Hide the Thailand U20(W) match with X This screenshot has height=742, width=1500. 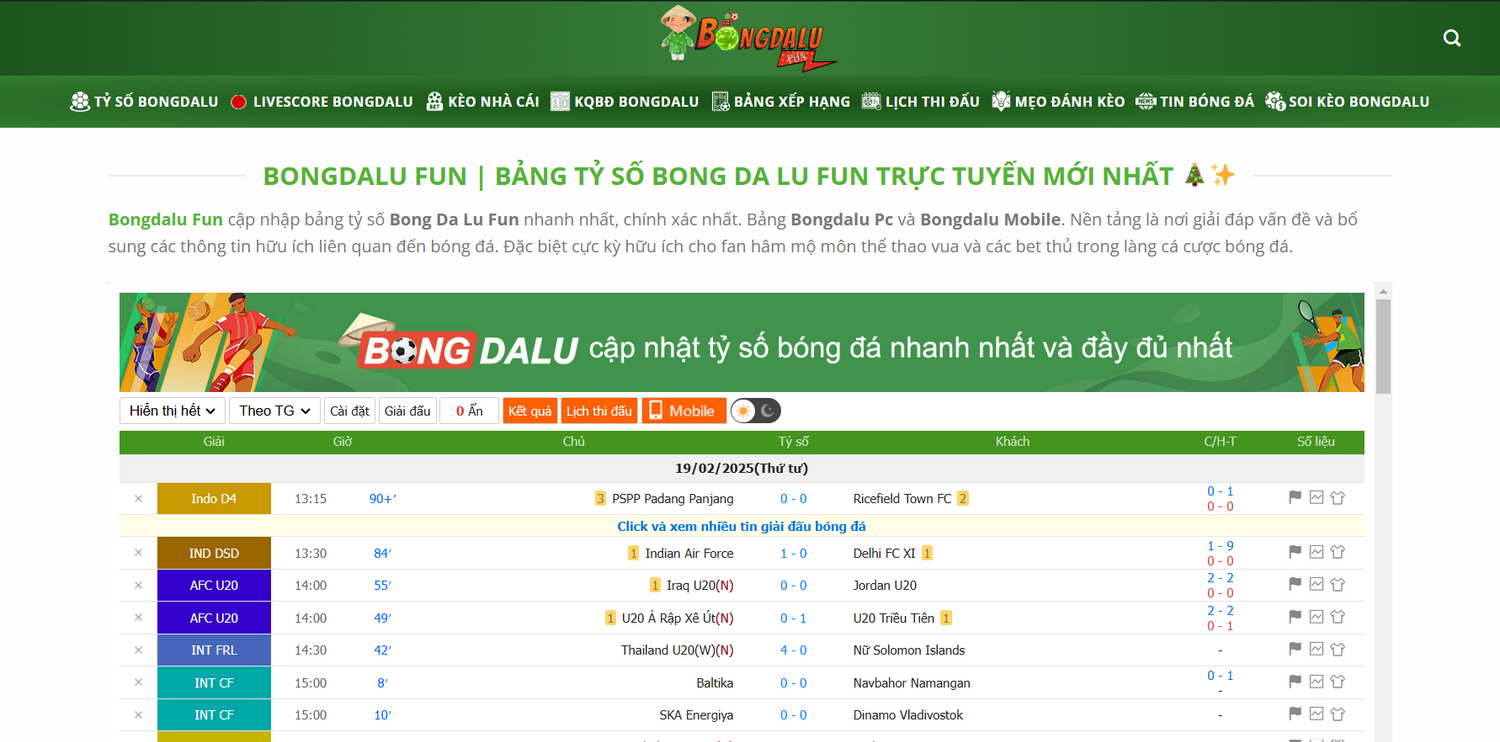point(138,650)
